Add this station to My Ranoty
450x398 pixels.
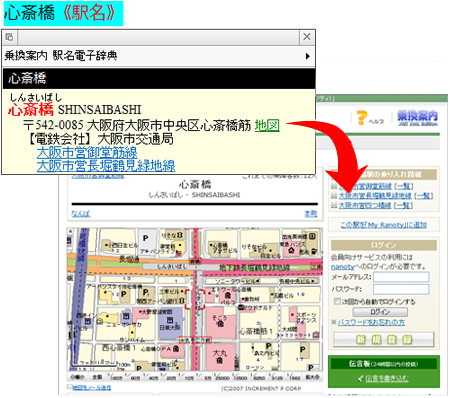(383, 225)
